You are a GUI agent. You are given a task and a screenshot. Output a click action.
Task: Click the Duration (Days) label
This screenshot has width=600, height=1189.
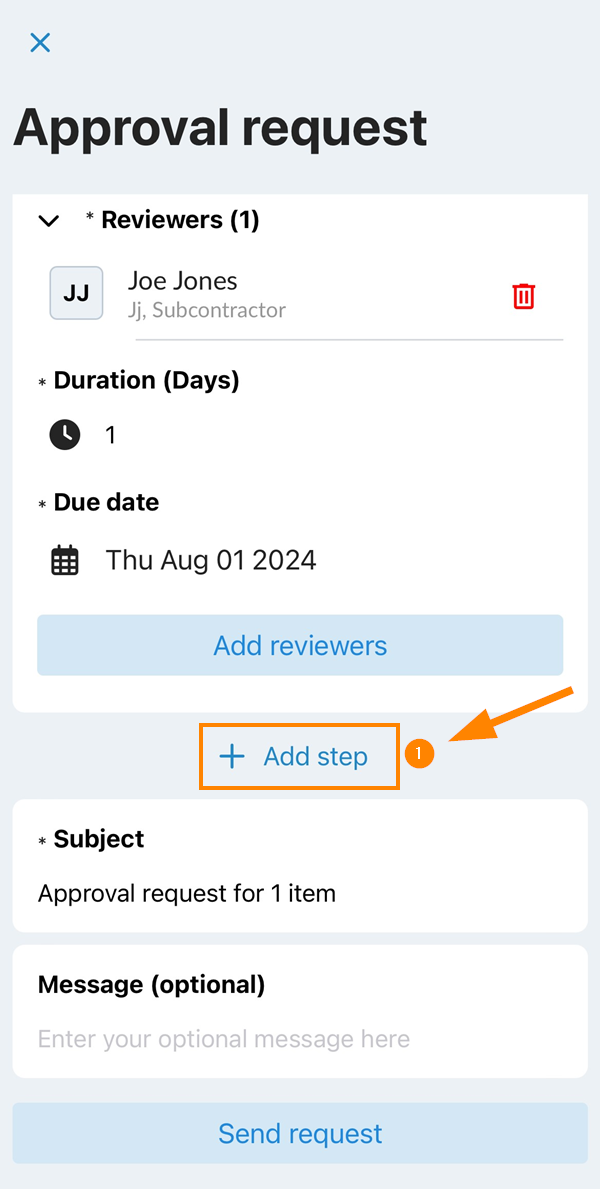(x=146, y=380)
